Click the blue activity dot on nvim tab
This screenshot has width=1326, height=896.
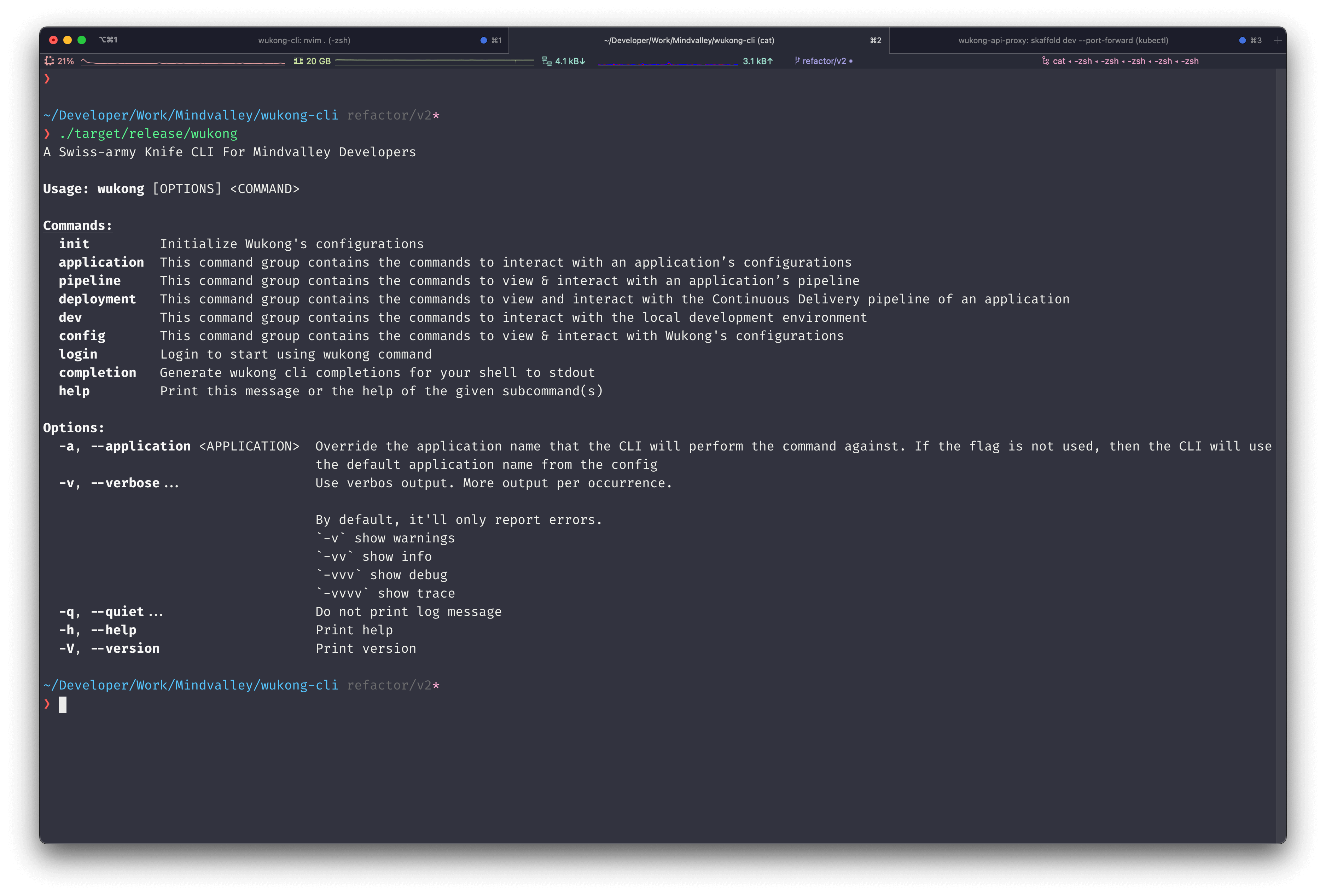[x=483, y=41]
